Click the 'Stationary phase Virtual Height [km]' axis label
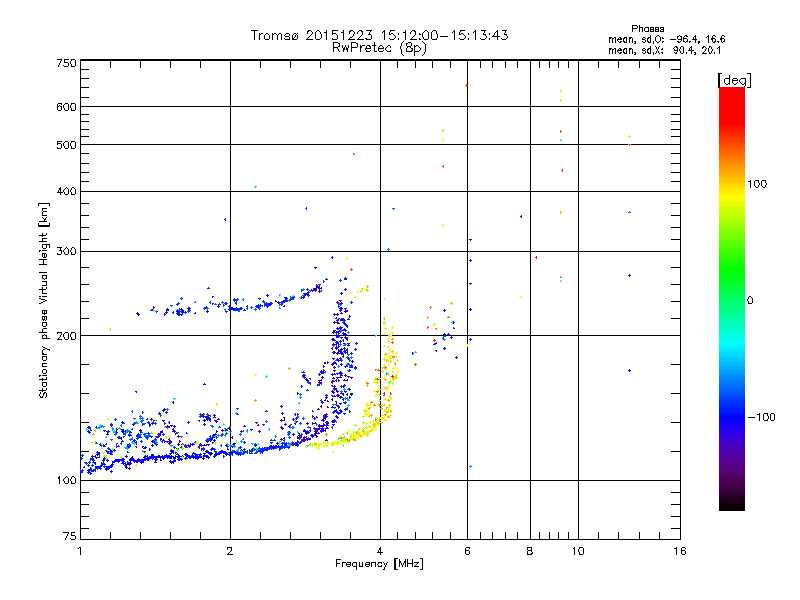The image size is (800, 600). click(x=44, y=300)
